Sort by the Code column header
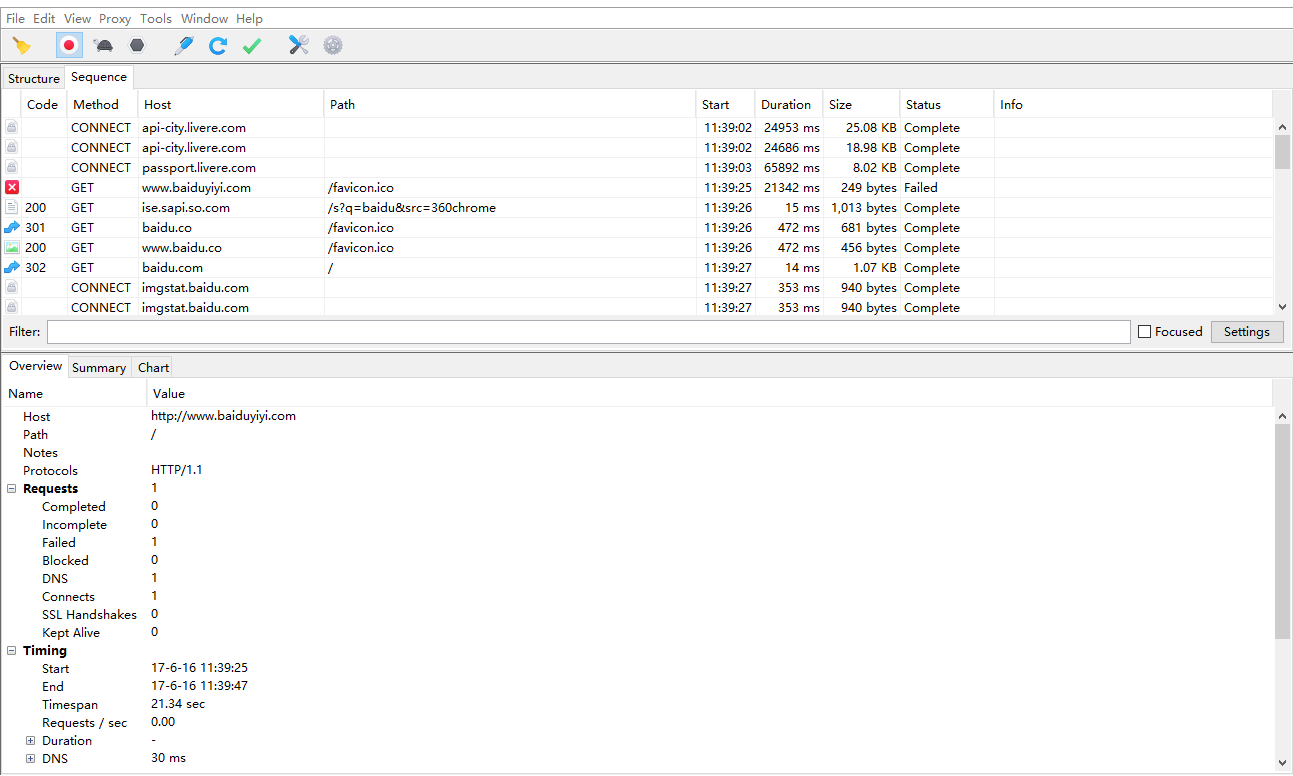The width and height of the screenshot is (1293, 776). (x=43, y=104)
